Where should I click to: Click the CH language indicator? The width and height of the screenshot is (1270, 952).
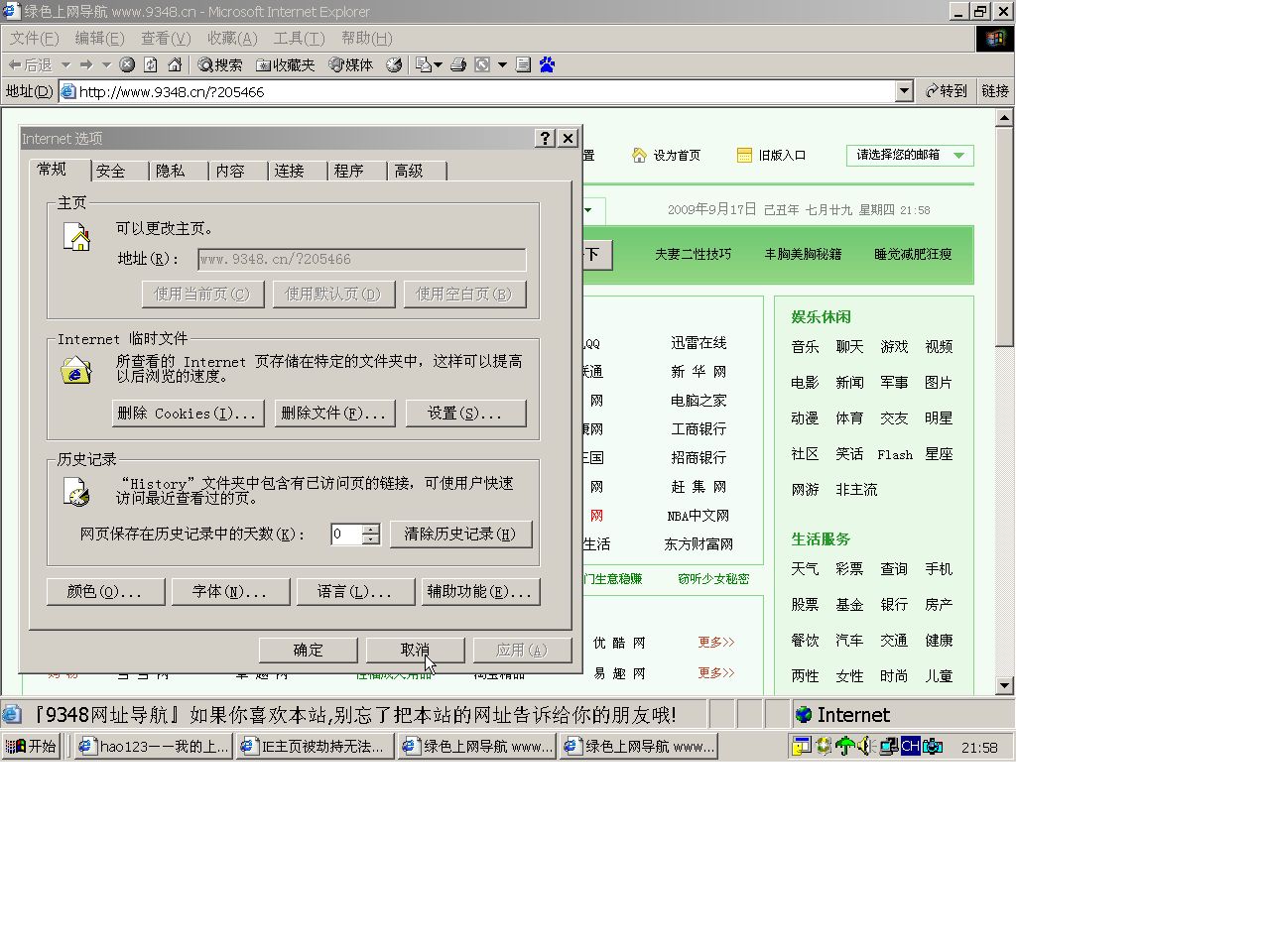(x=910, y=746)
